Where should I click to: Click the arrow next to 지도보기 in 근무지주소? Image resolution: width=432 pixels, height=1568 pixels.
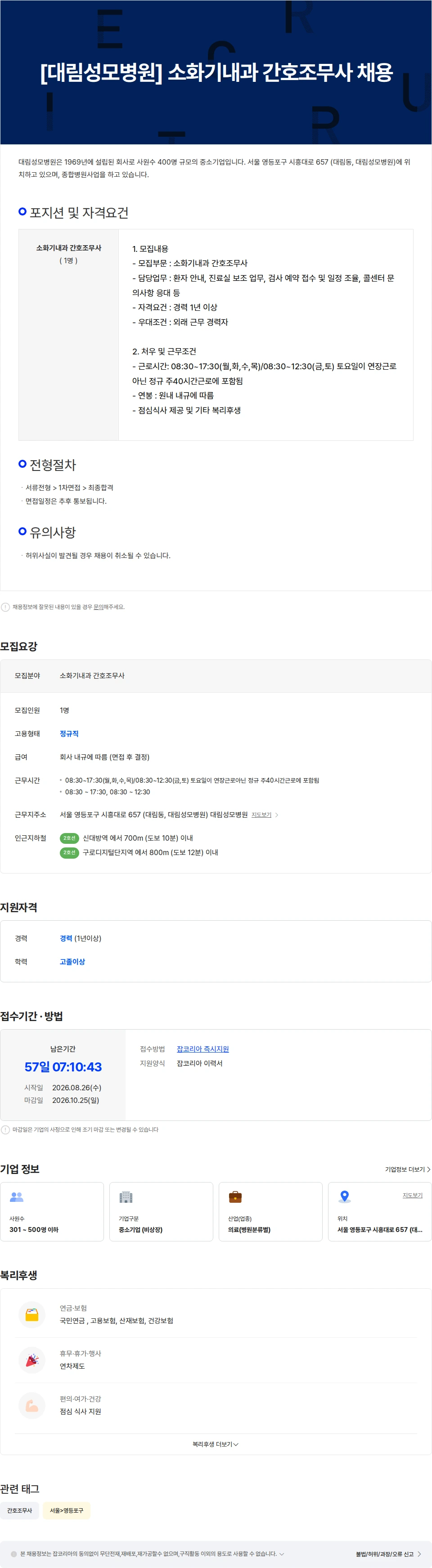point(277,815)
